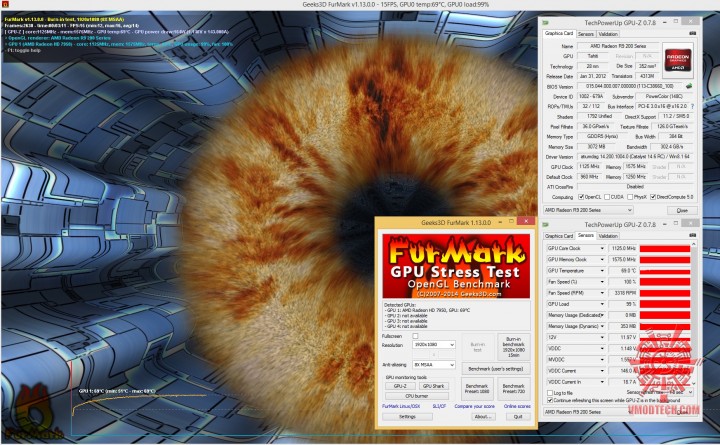Toggle the PhysX checkbox
Viewport: 720px width, 445px height.
(x=630, y=197)
